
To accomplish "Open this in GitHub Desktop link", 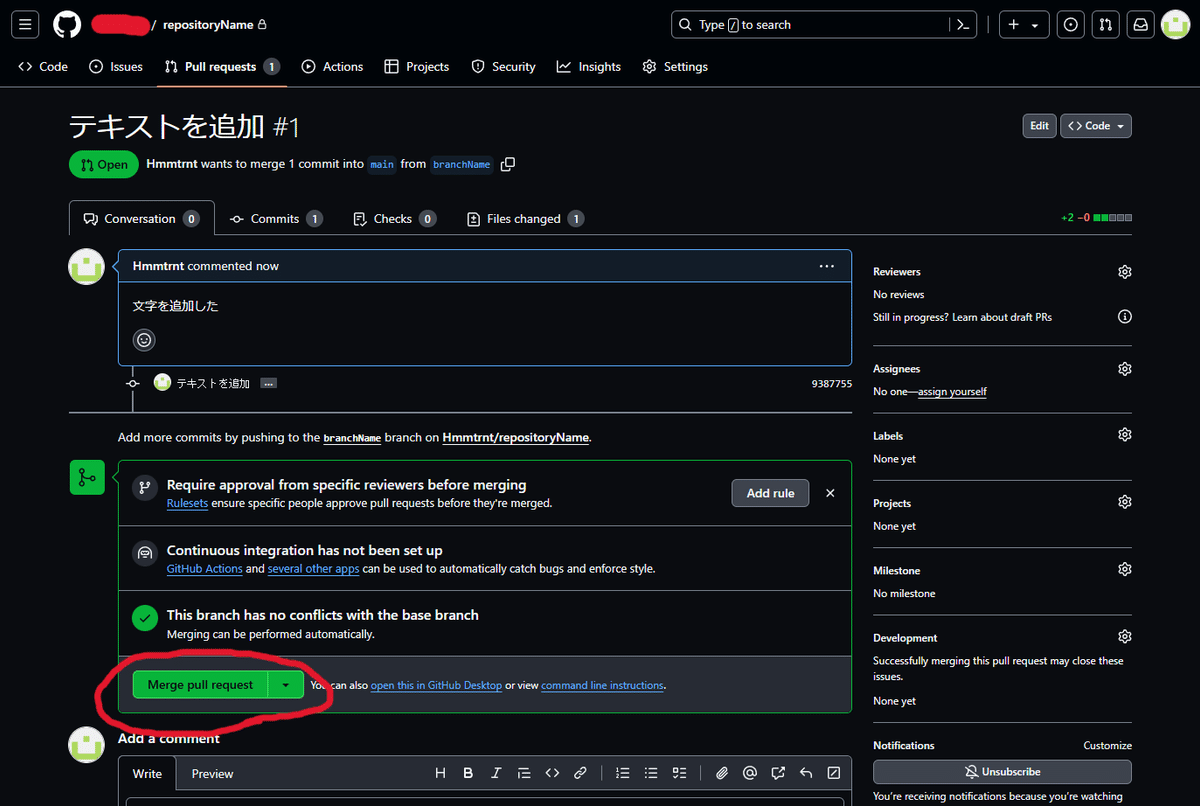I will pos(436,686).
